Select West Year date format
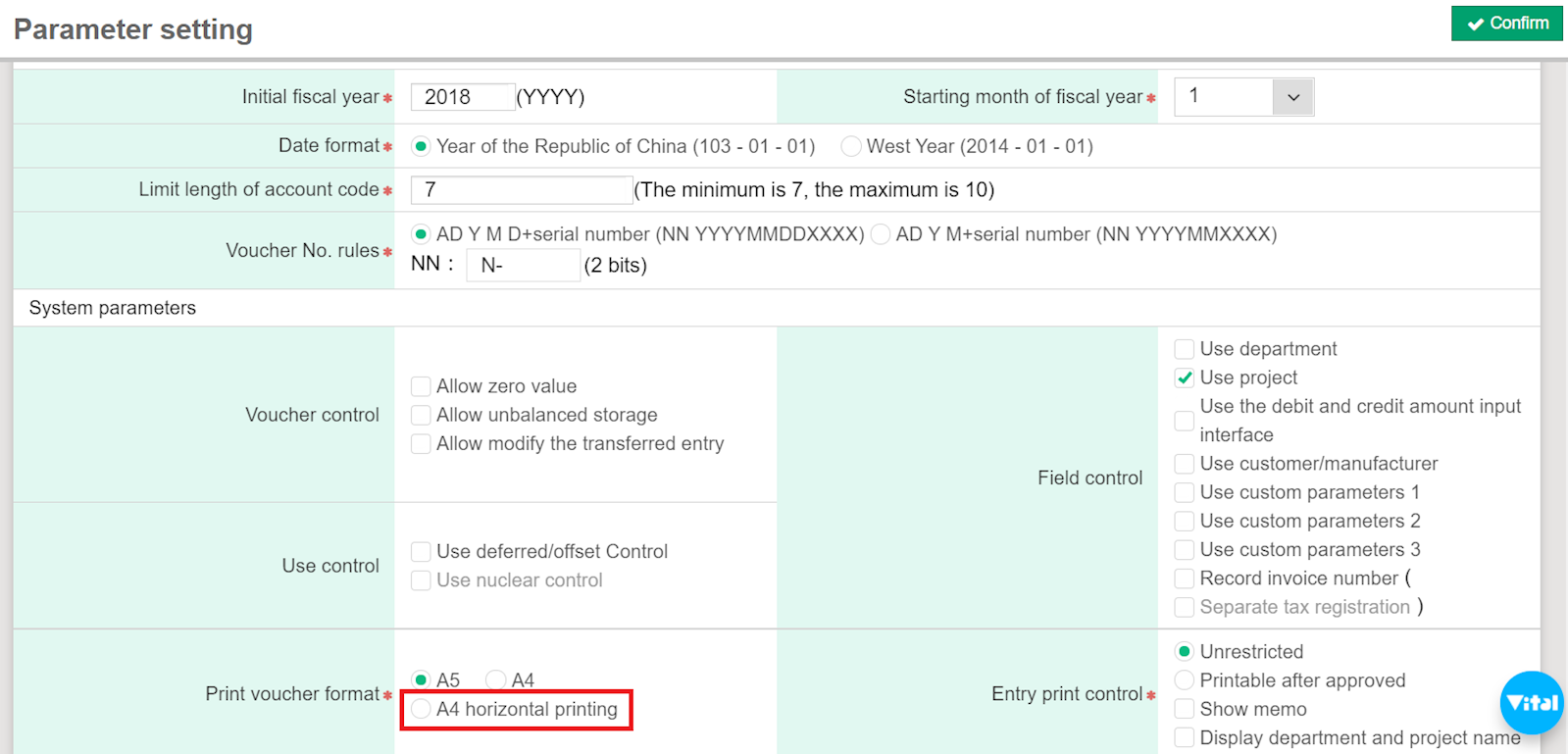Viewport: 1568px width, 754px height. [x=851, y=146]
